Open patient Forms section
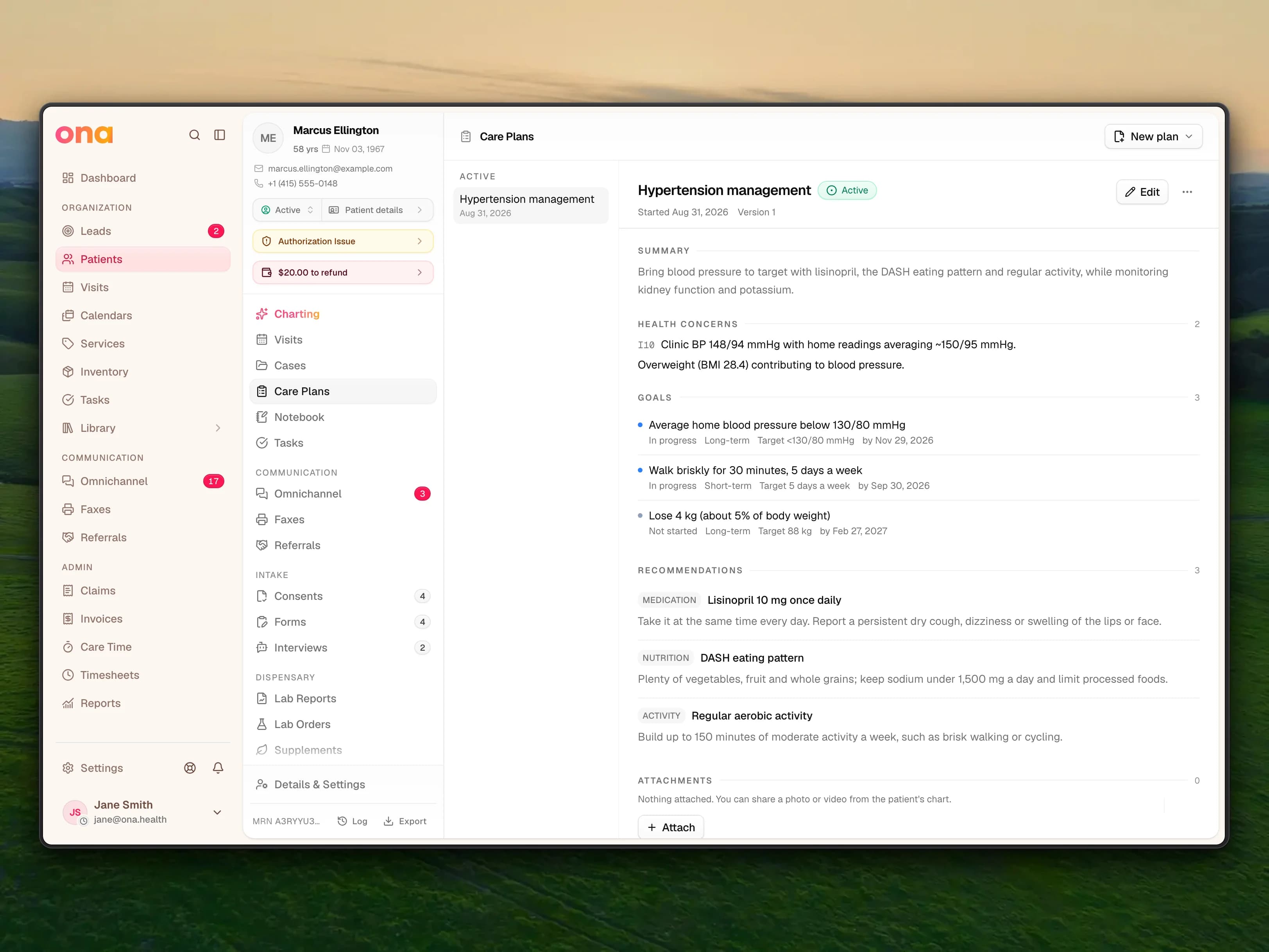Screen dimensions: 1269x952 [343, 622]
